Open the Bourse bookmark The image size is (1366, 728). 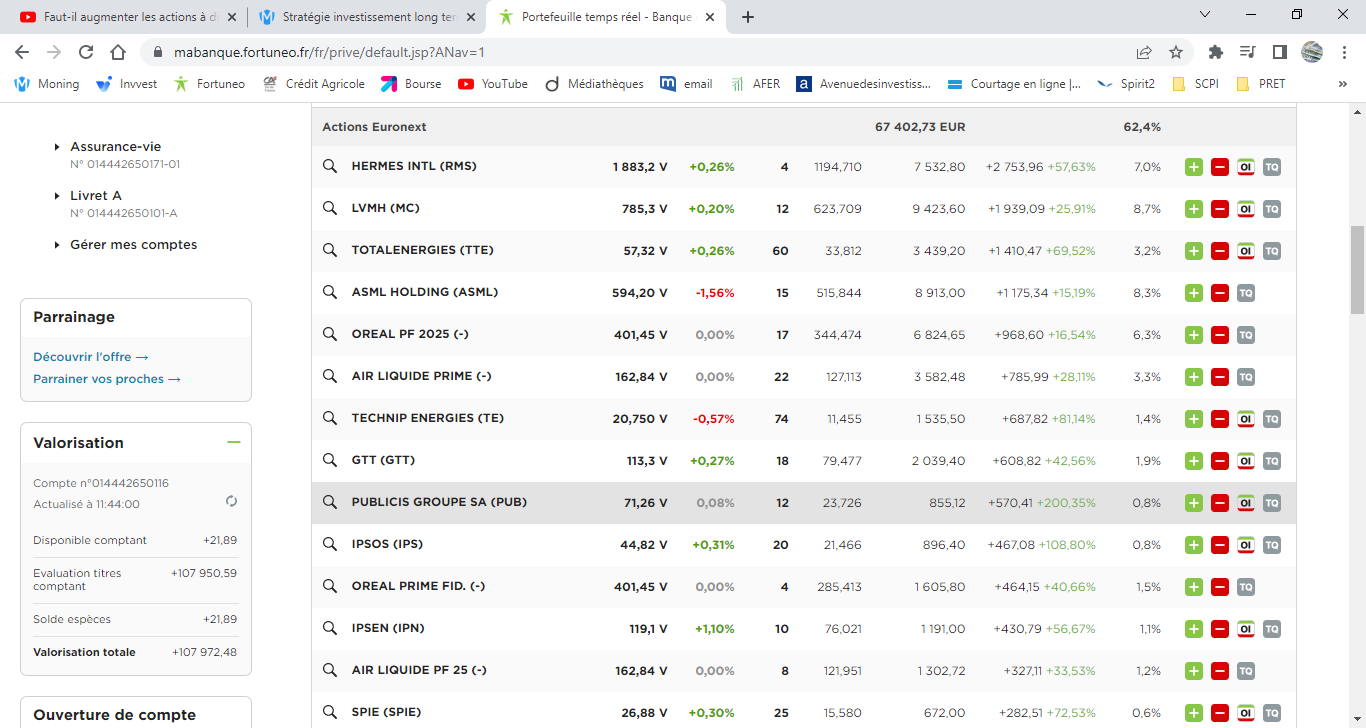(x=411, y=84)
